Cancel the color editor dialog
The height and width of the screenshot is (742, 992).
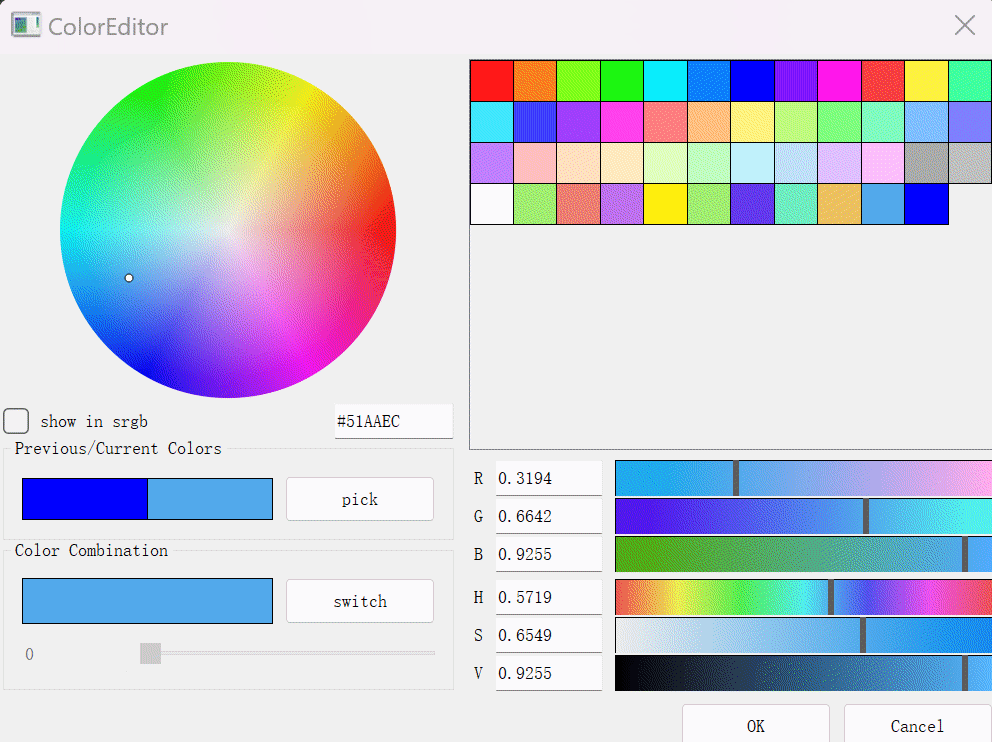coord(916,725)
